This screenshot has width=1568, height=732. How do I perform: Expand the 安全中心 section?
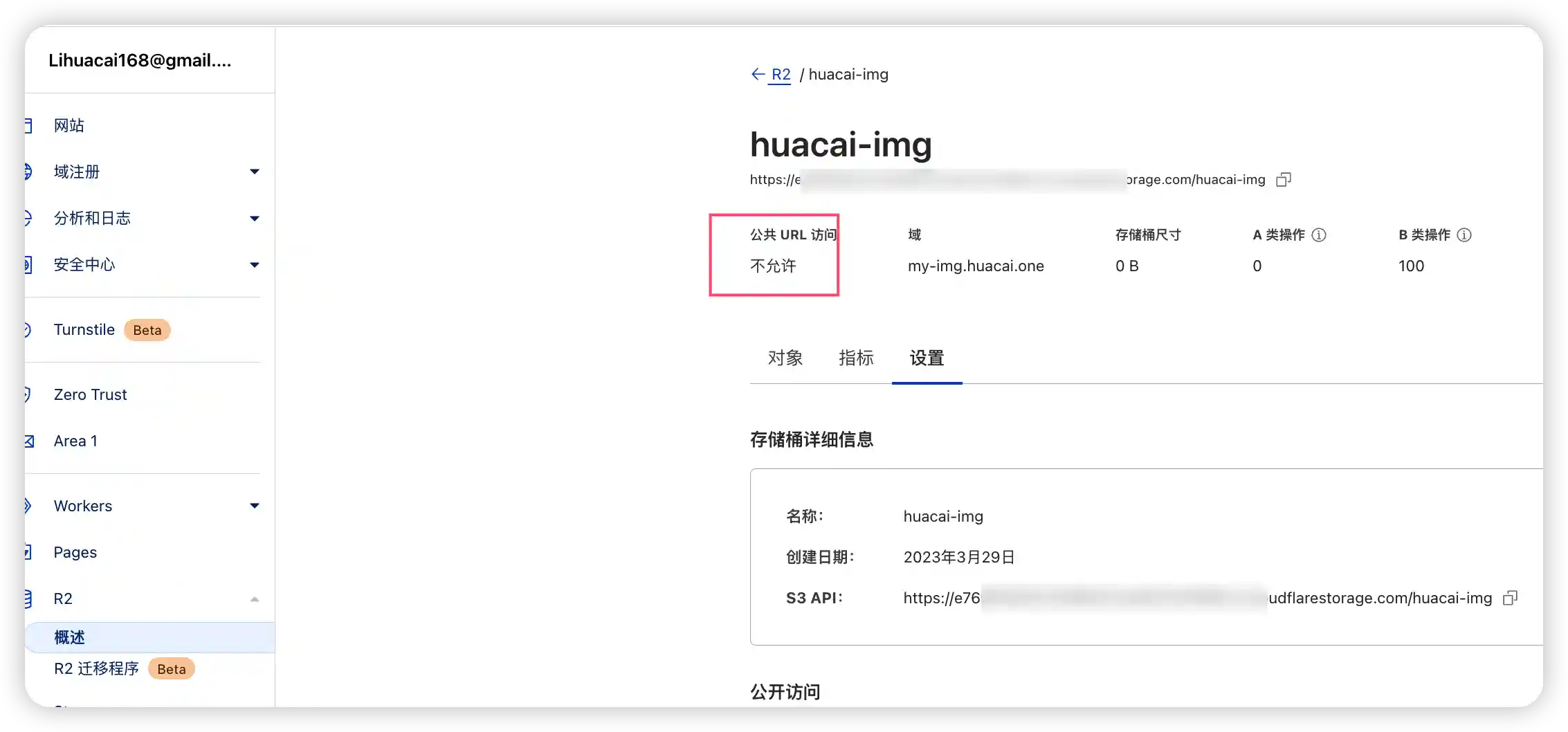click(255, 265)
